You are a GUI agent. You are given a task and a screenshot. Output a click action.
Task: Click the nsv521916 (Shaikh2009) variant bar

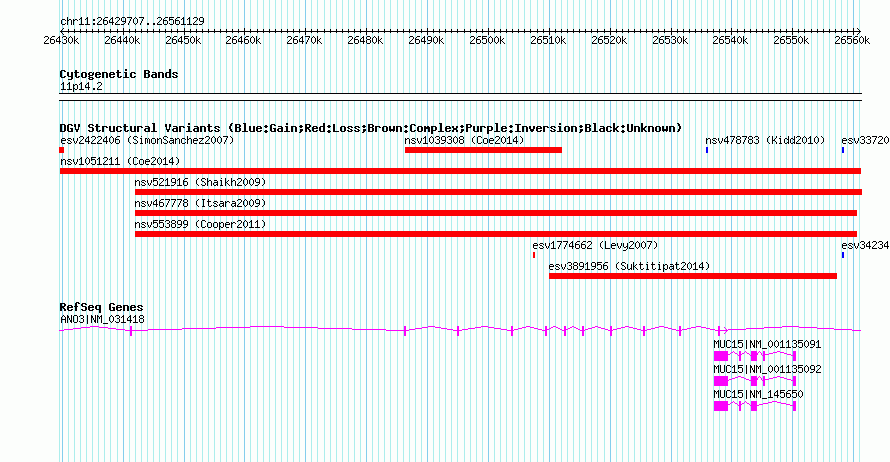[x=498, y=192]
